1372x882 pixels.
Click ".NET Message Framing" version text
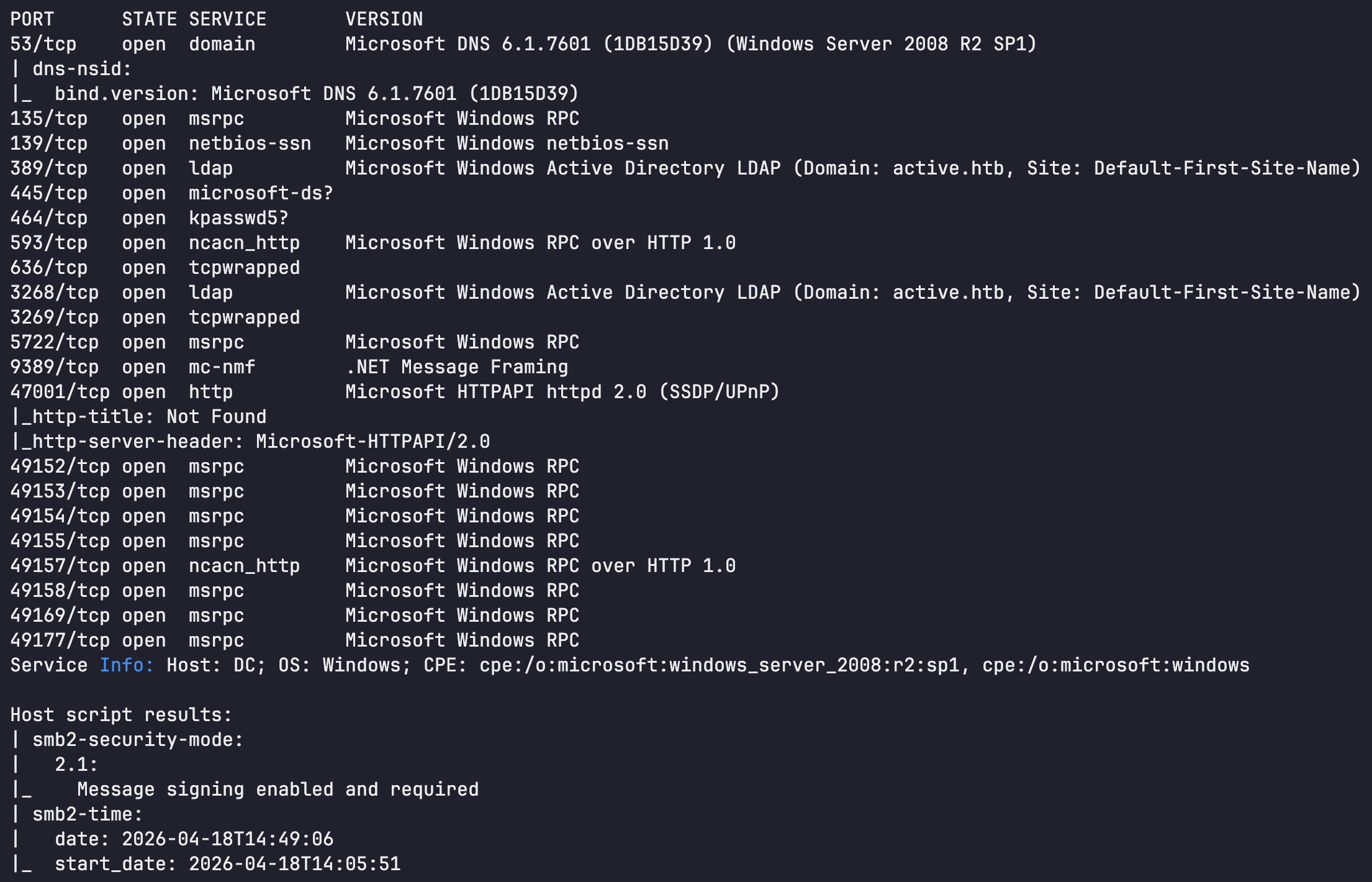click(456, 367)
